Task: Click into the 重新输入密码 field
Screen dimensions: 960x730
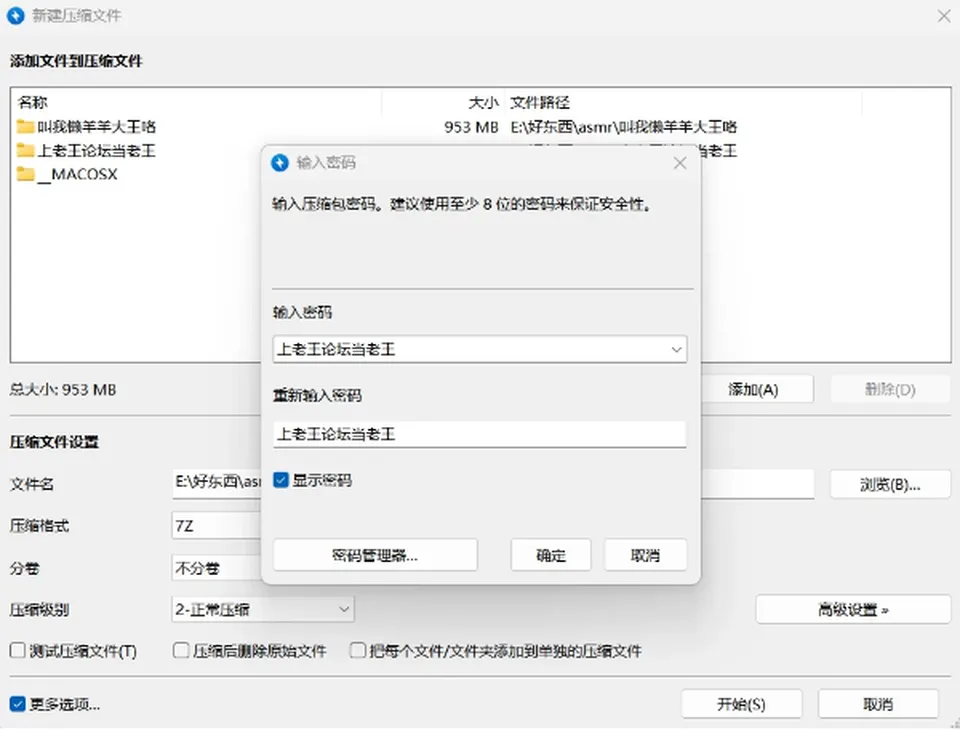Action: (x=479, y=434)
